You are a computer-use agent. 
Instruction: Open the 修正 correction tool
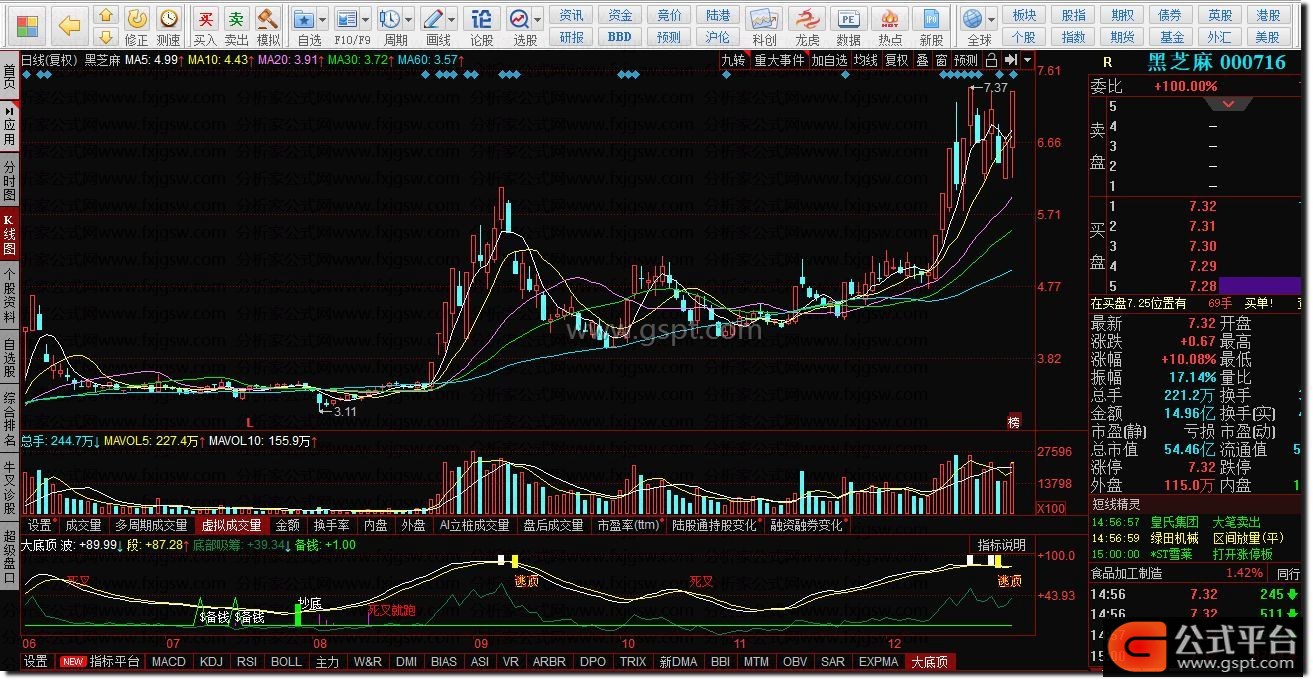pyautogui.click(x=137, y=26)
